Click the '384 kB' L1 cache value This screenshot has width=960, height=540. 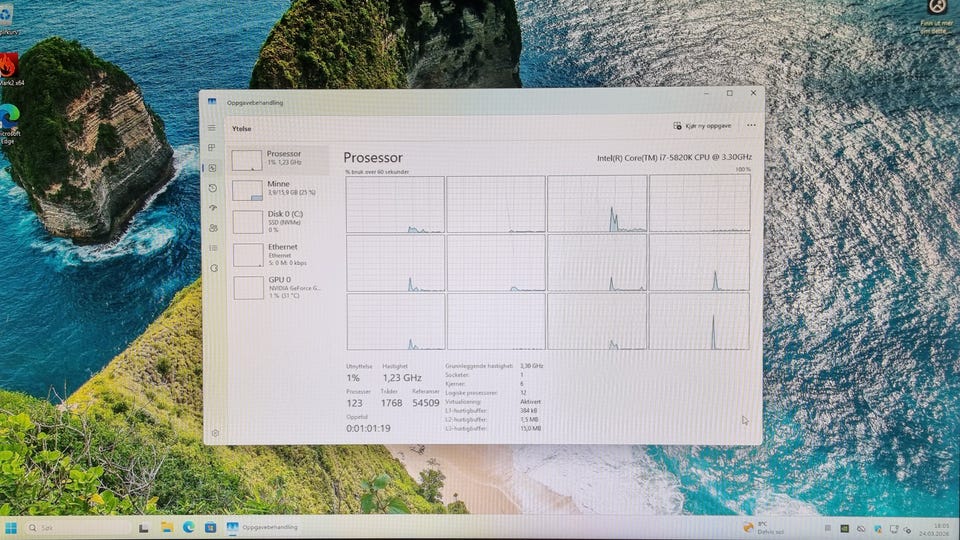tap(528, 411)
